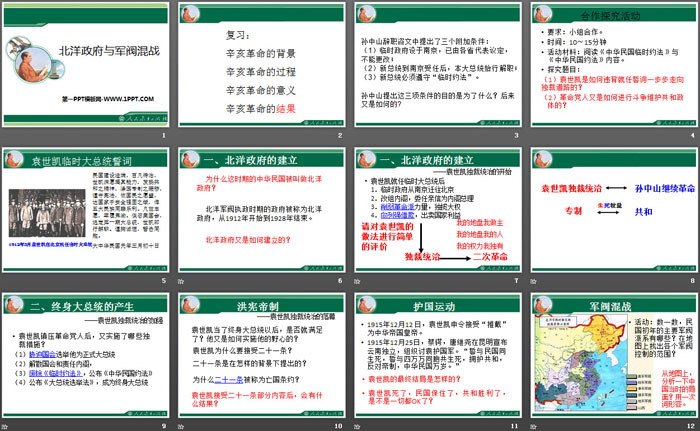Click 请对袁世凯的做法进行简单的评价 in slide 7

tap(387, 237)
